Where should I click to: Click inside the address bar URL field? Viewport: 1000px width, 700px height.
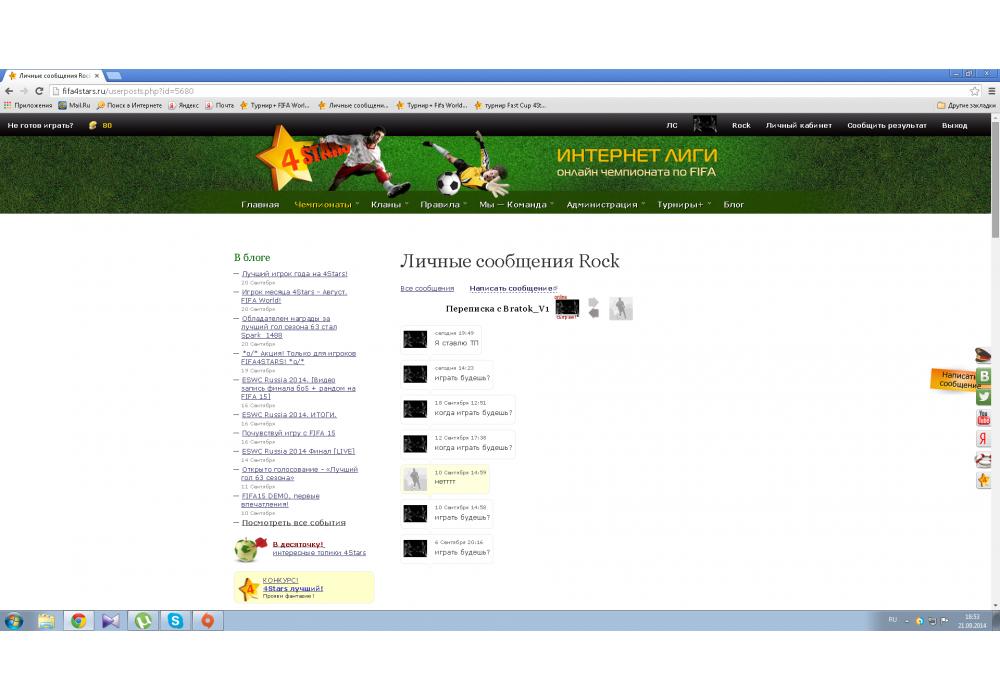click(507, 91)
